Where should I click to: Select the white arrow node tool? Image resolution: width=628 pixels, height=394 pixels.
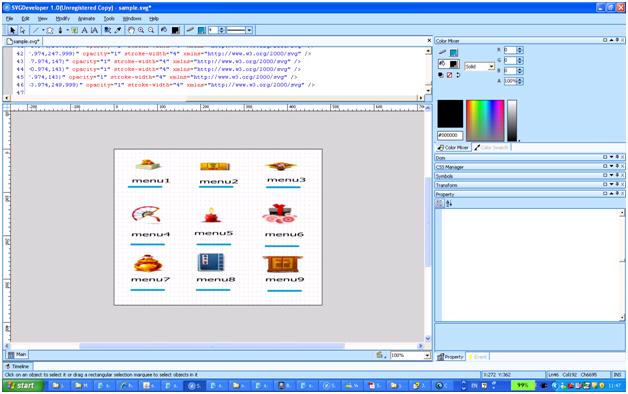(23, 30)
